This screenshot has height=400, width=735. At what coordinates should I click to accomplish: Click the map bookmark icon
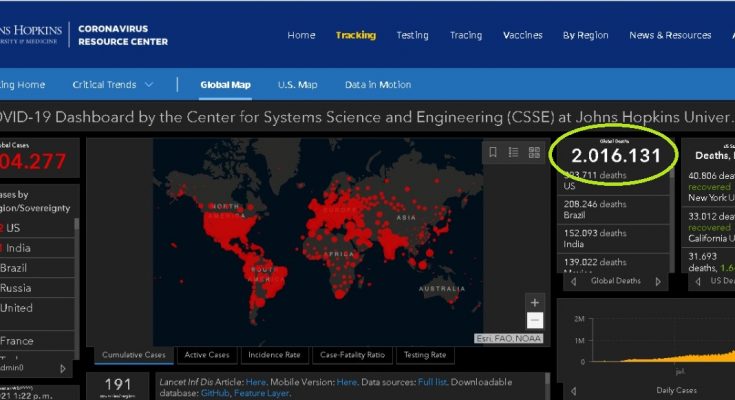(x=493, y=152)
